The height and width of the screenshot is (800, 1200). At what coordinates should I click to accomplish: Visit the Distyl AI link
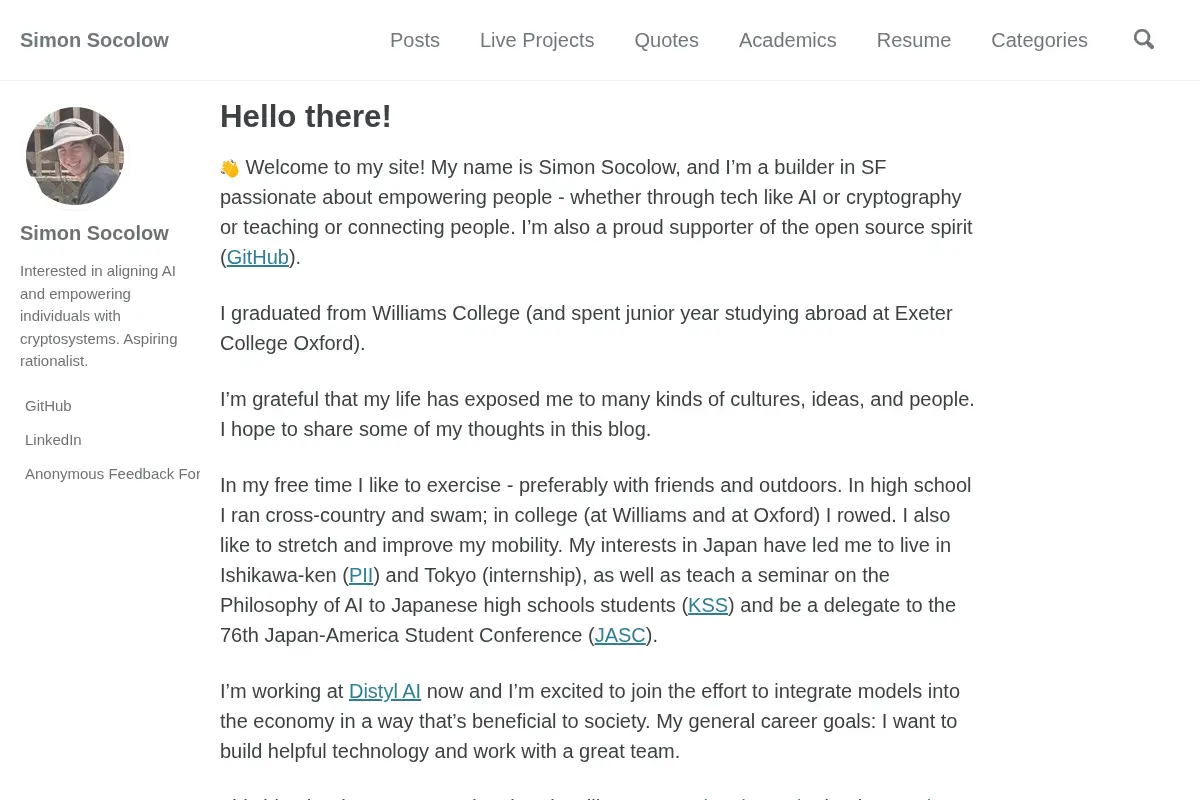pos(385,691)
